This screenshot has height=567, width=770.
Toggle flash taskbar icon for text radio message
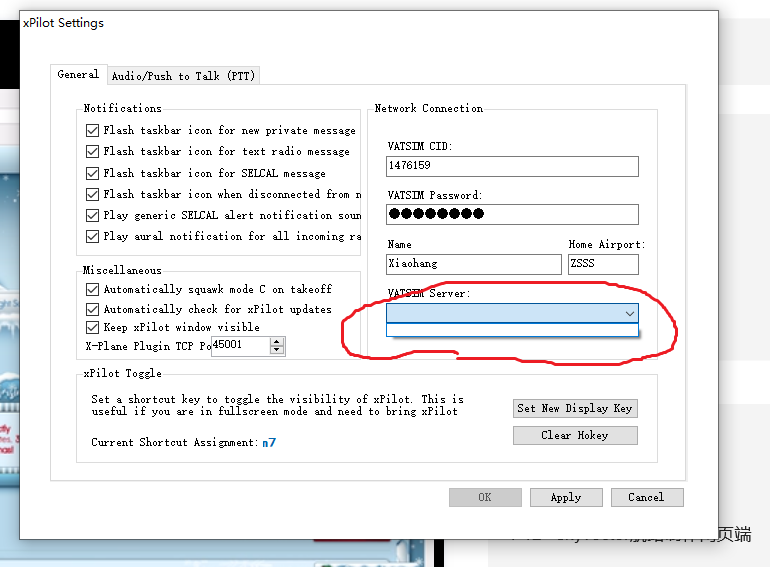tap(92, 152)
